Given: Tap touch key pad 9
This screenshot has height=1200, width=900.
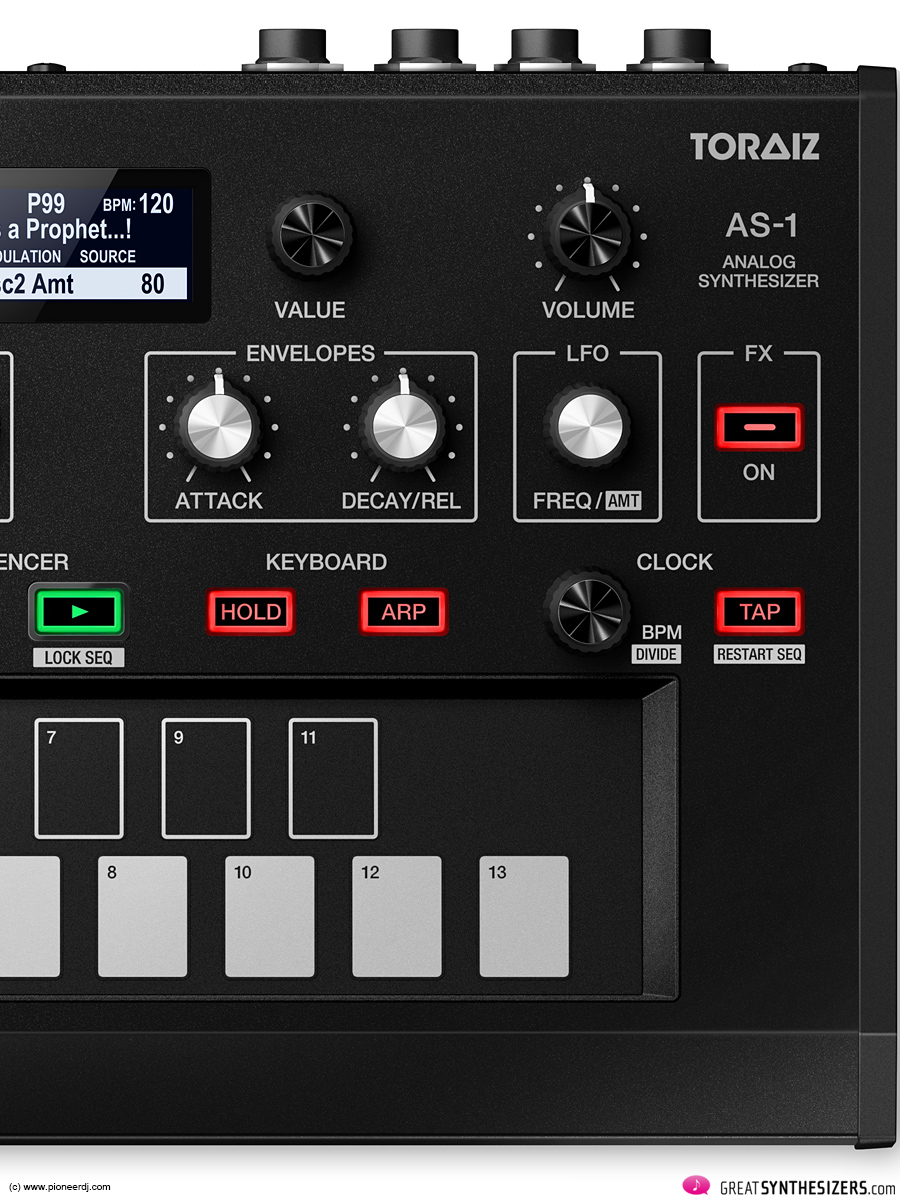Looking at the screenshot, I should point(206,778).
